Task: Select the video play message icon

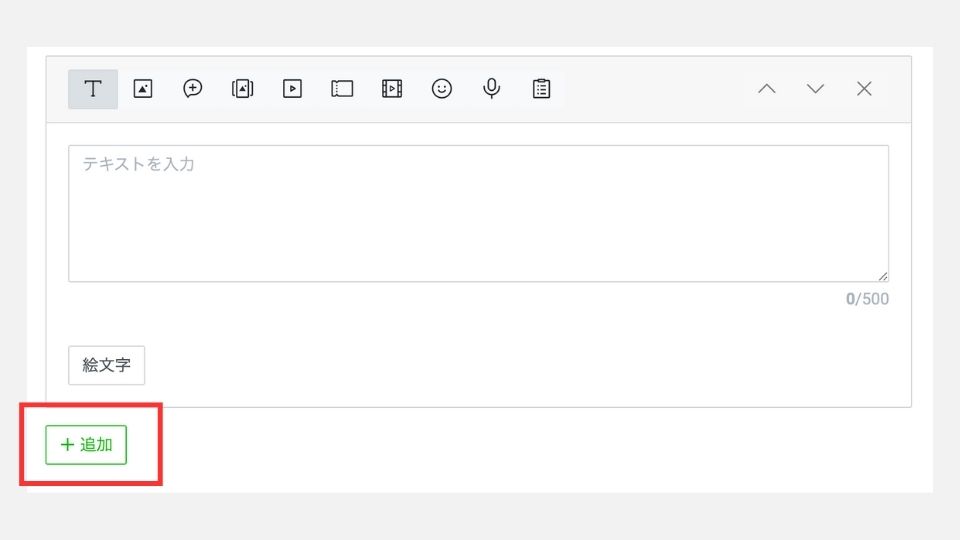Action: click(293, 89)
